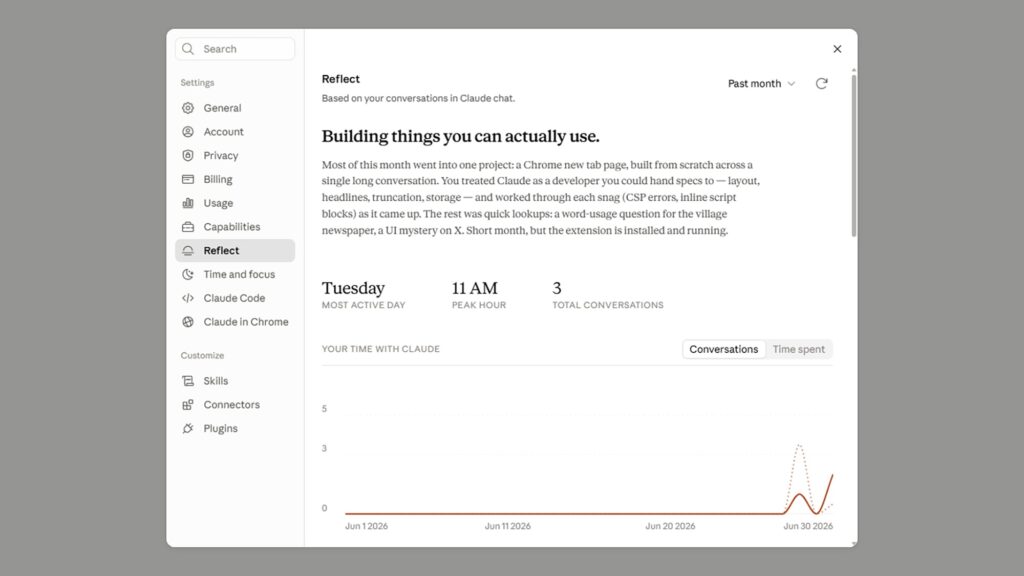Viewport: 1024px width, 576px height.
Task: Click the Usage bar chart icon
Action: (x=188, y=203)
